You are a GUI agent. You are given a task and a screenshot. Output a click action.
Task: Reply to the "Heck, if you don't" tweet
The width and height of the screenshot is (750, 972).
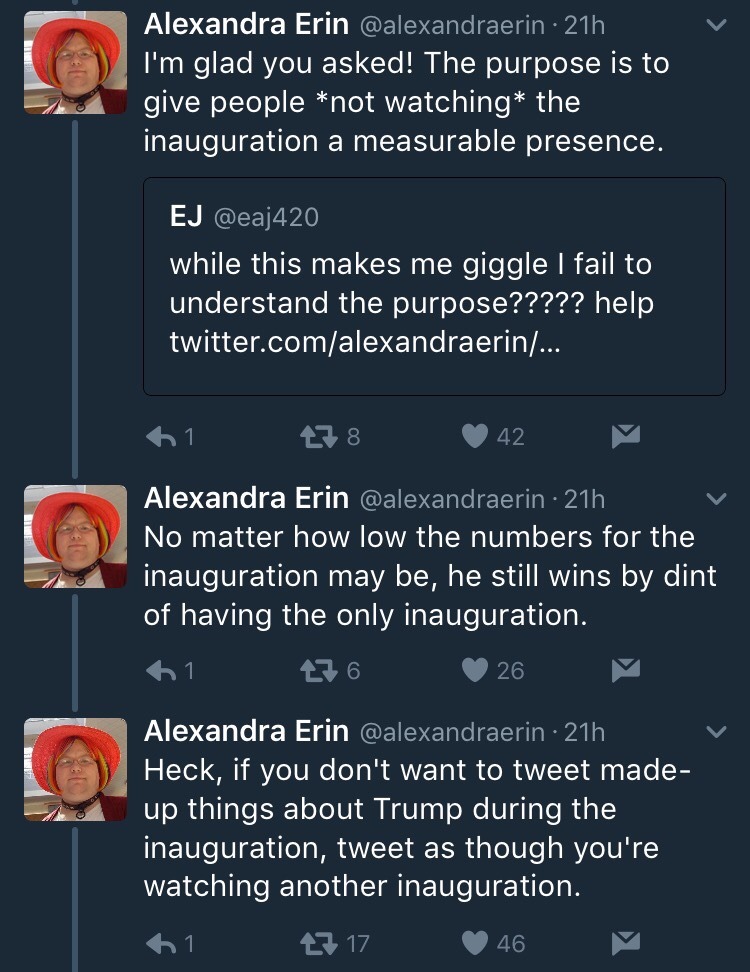[163, 942]
